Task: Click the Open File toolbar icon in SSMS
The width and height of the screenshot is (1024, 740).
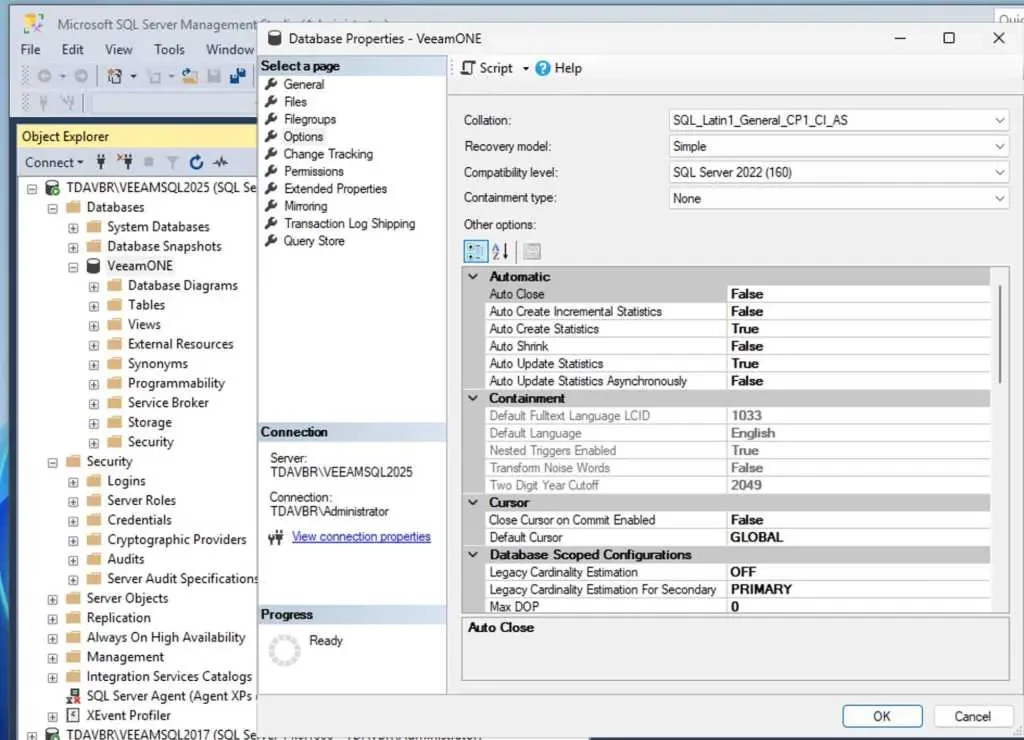Action: 189,76
